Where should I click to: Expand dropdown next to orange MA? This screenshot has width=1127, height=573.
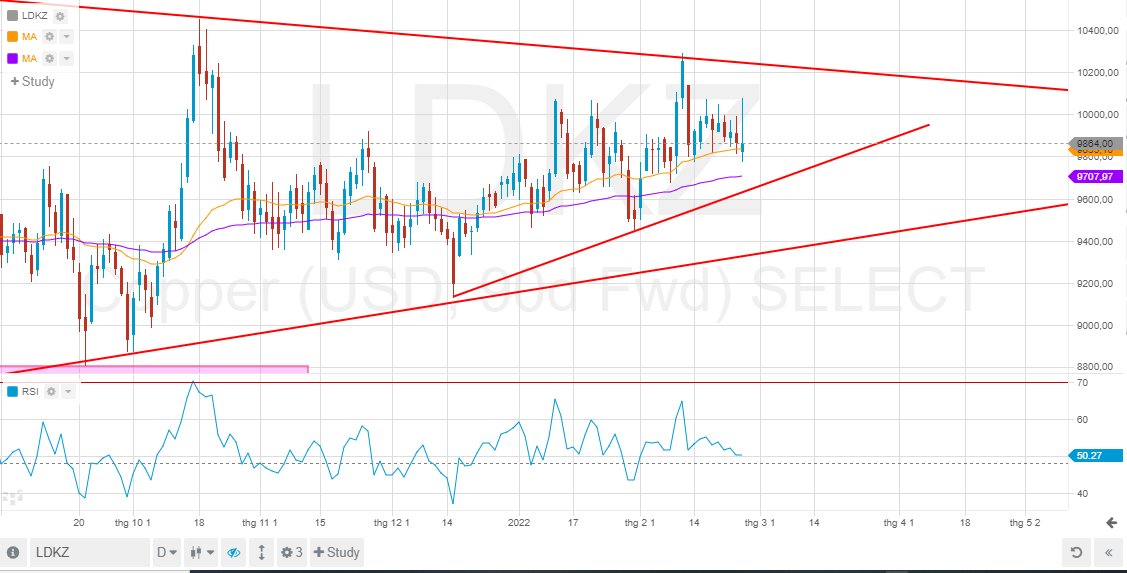[66, 37]
